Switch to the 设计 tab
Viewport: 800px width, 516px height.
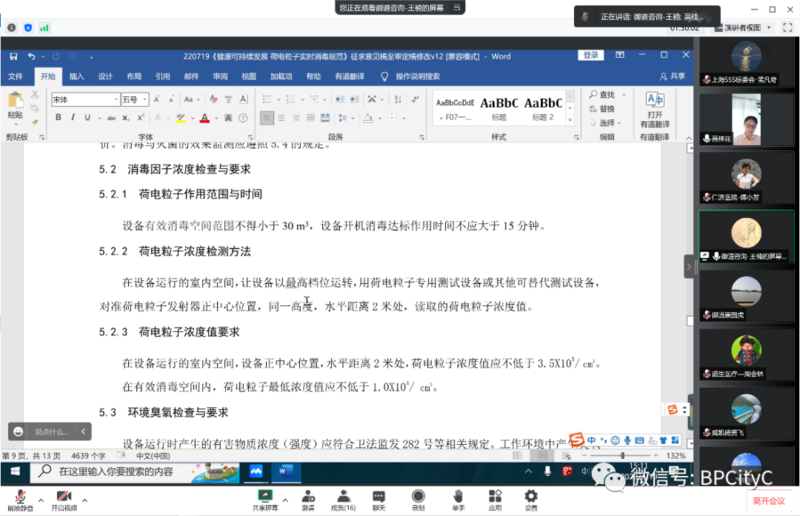(x=105, y=77)
